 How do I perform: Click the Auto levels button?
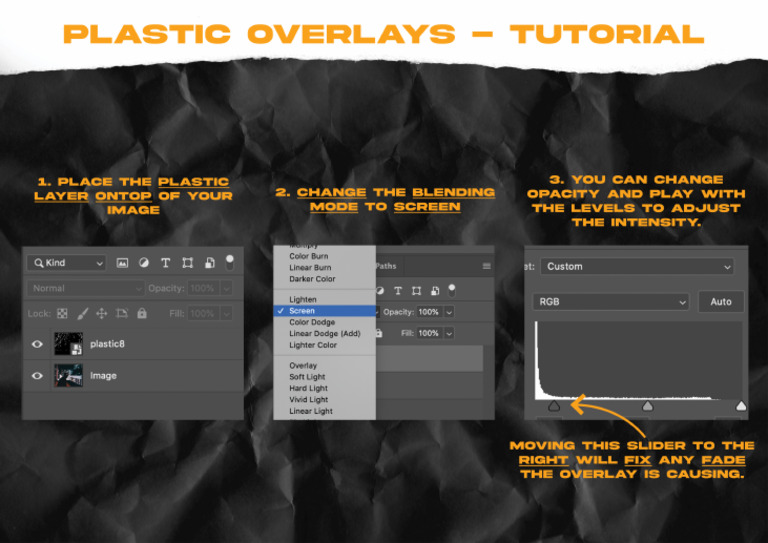pyautogui.click(x=721, y=302)
